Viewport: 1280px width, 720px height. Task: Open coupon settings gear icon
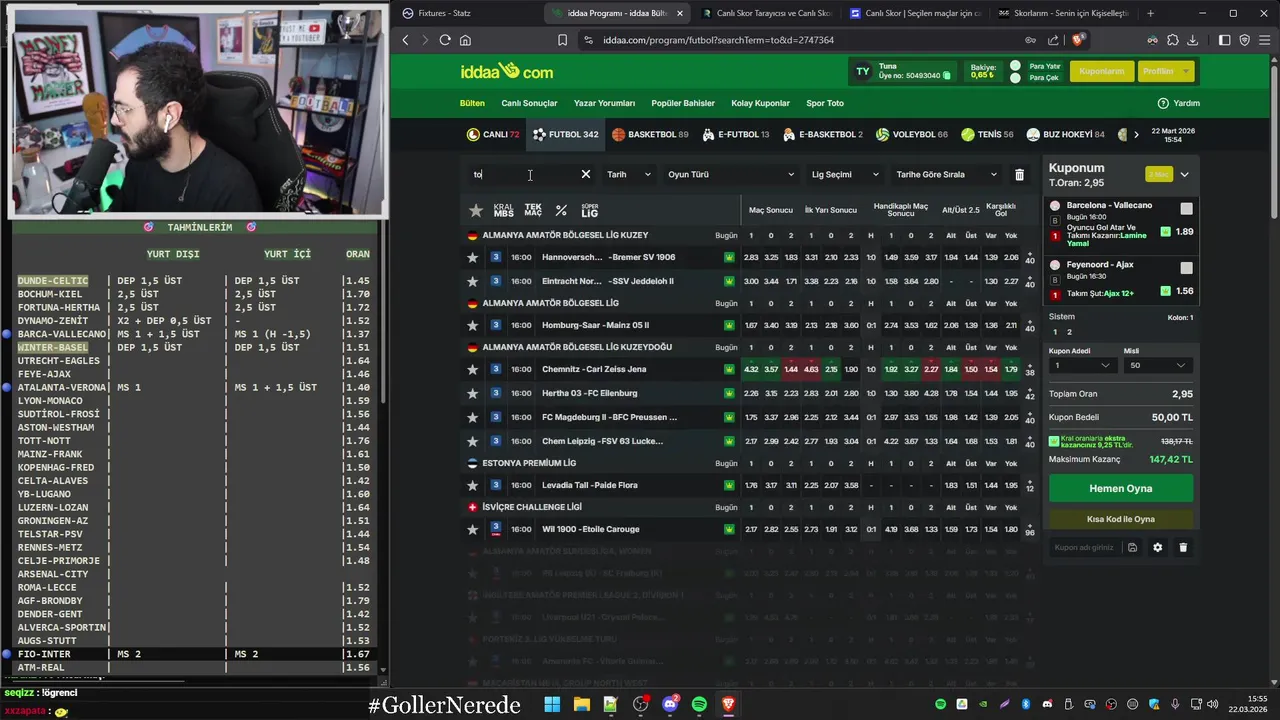[1157, 548]
